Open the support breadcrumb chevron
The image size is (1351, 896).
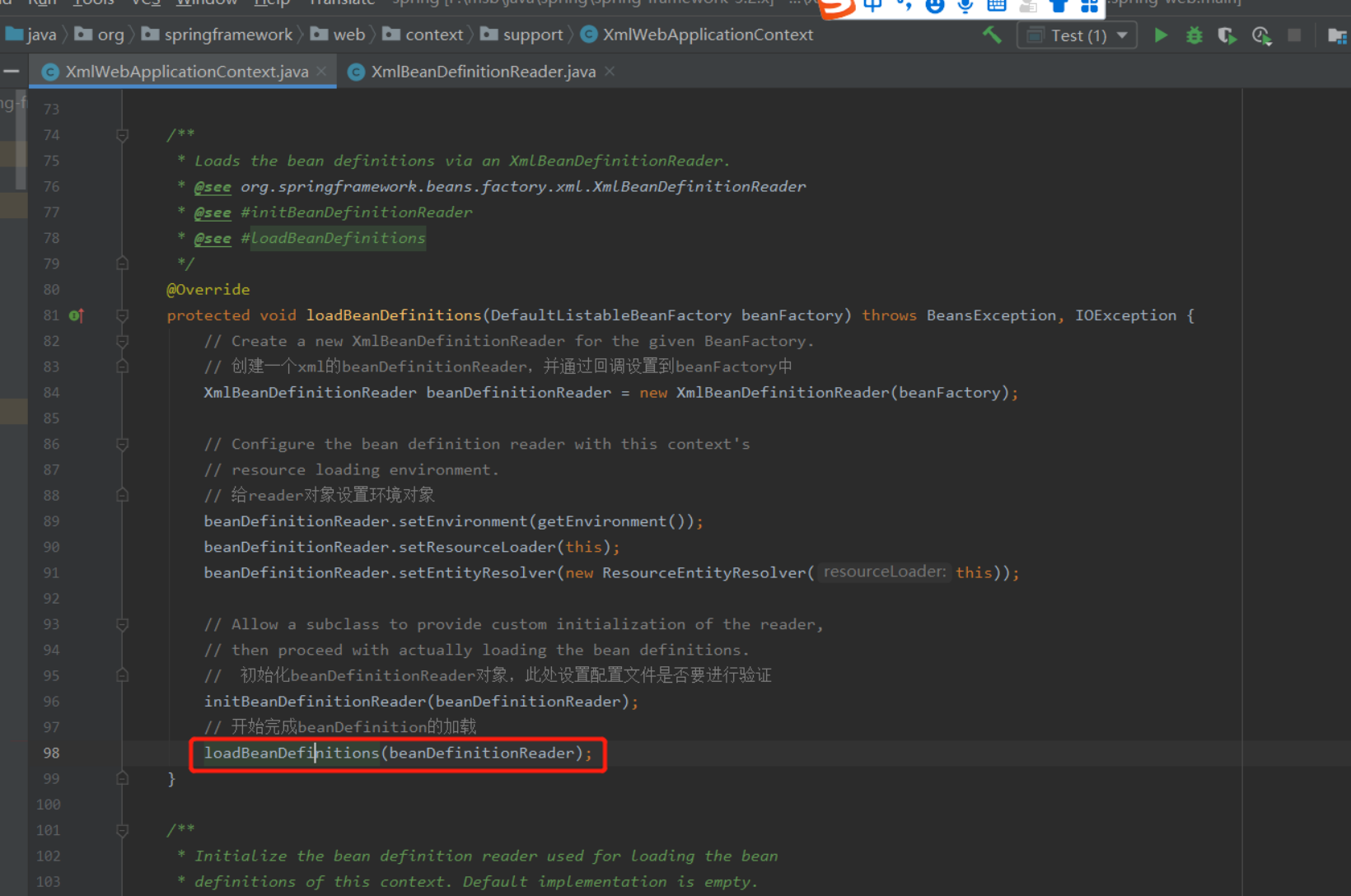[x=570, y=35]
